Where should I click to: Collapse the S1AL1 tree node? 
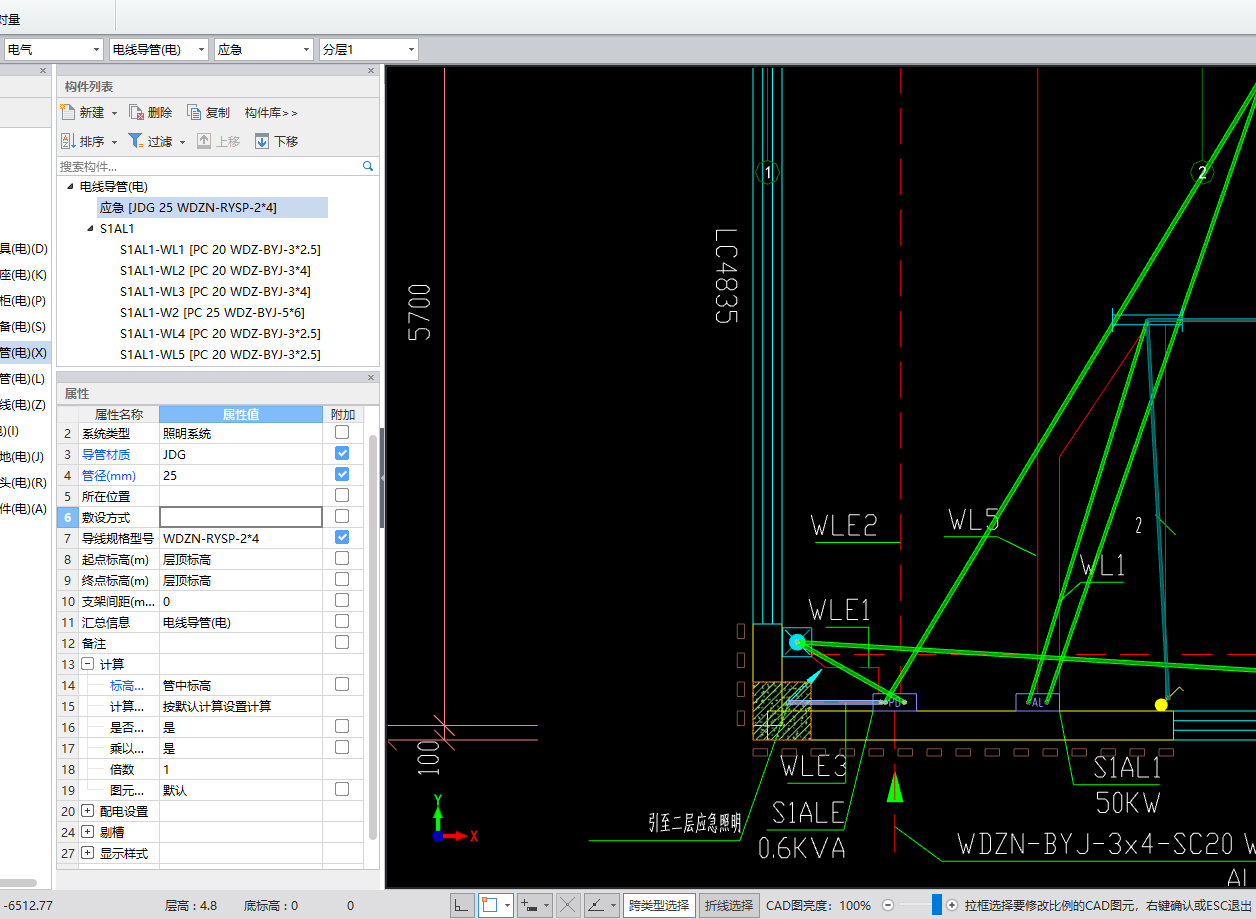(89, 228)
